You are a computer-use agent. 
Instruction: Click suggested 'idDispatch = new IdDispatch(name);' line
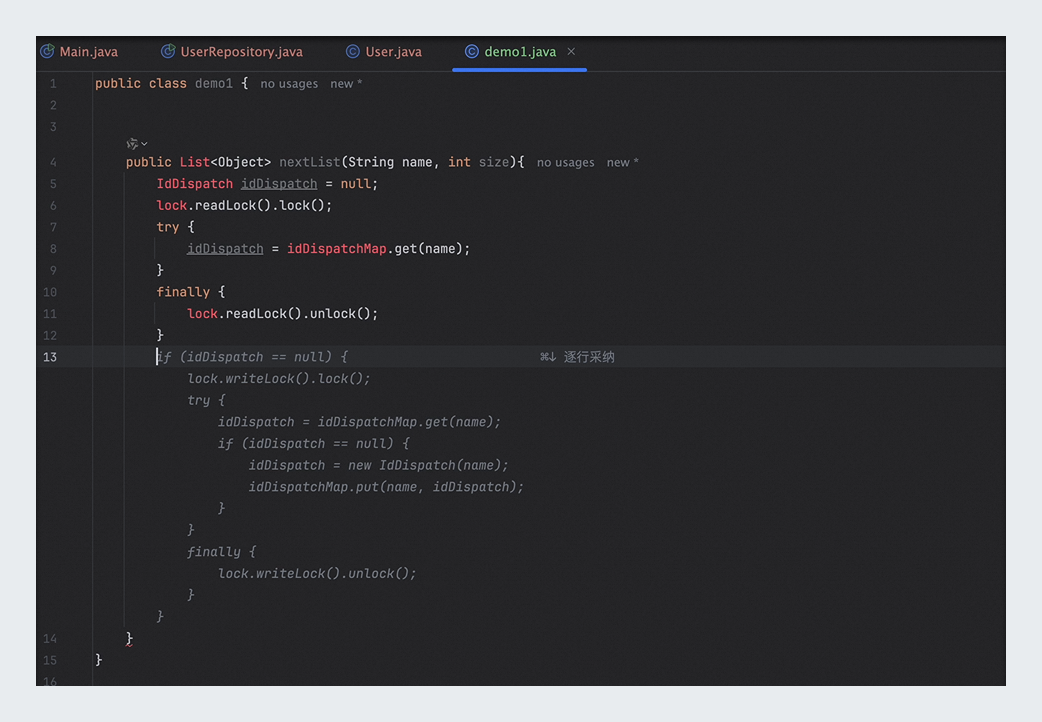(378, 465)
